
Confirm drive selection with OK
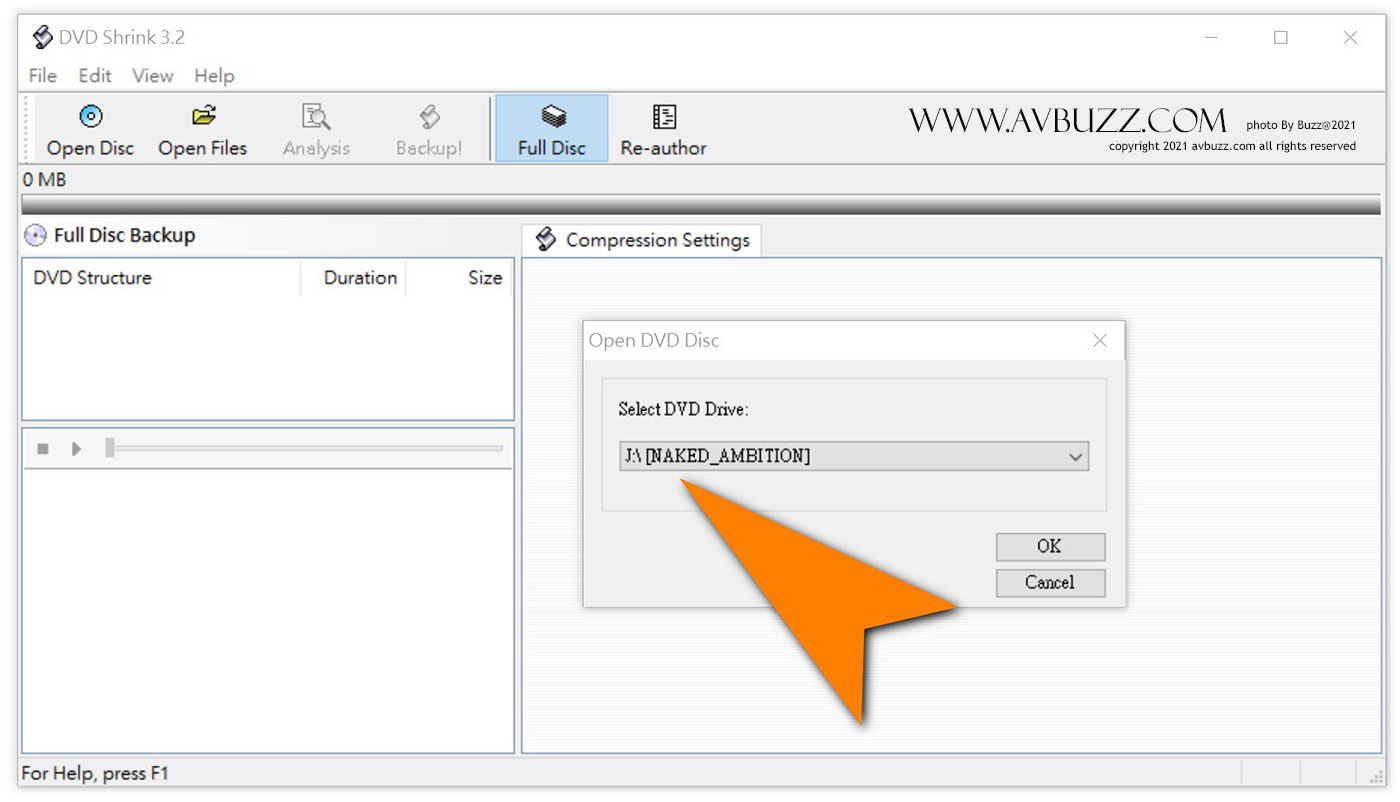point(1050,546)
